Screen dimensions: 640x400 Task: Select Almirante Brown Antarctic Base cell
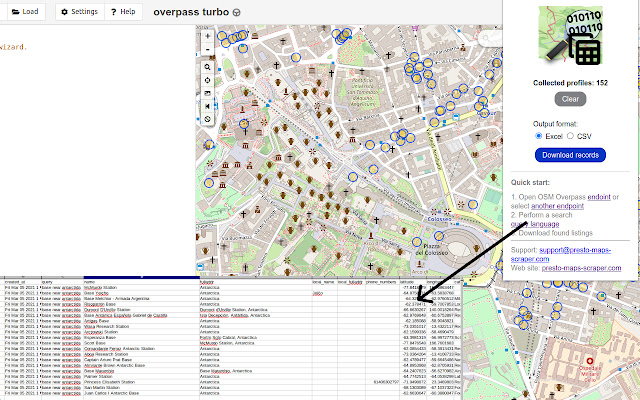142,365
